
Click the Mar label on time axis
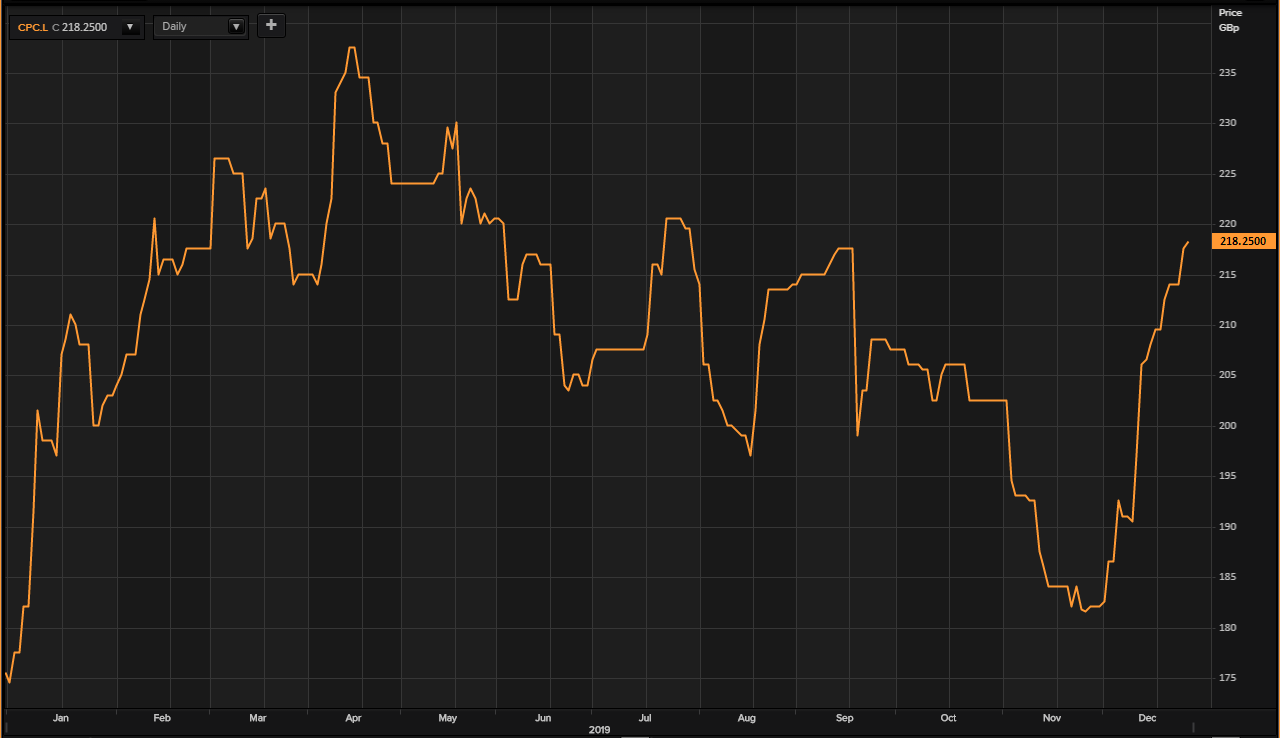point(257,718)
